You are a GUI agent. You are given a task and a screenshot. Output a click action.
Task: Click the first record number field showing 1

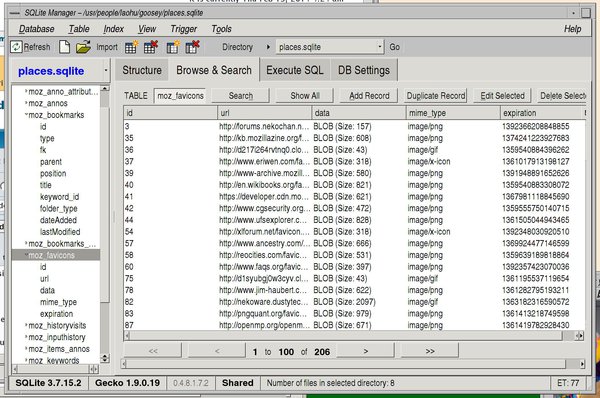[255, 352]
